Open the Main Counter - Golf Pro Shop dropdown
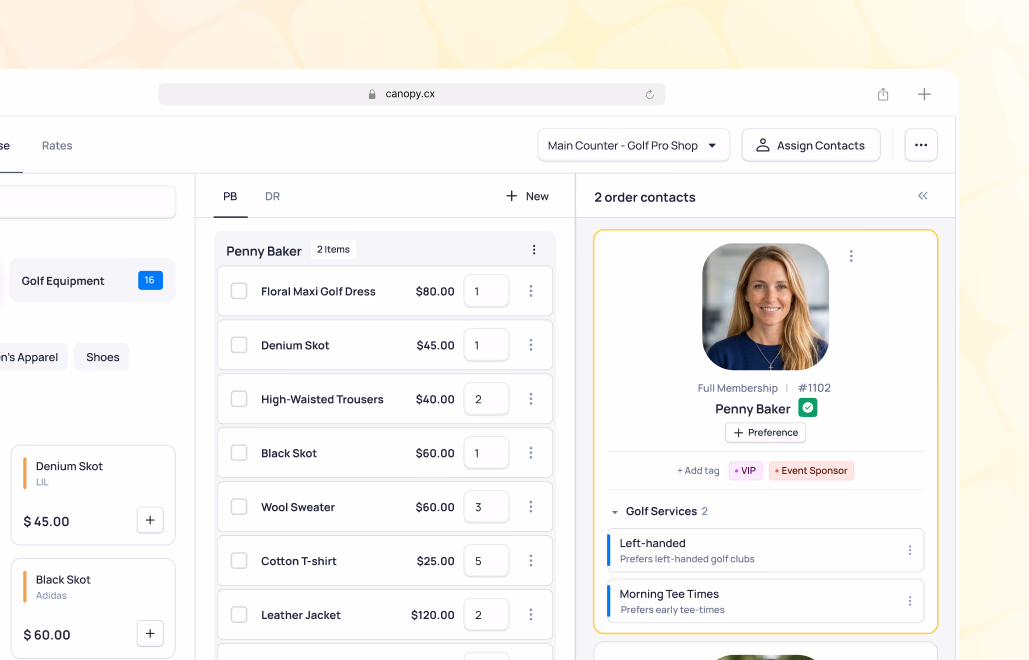Screen dimensions: 1029x660 pyautogui.click(x=633, y=145)
